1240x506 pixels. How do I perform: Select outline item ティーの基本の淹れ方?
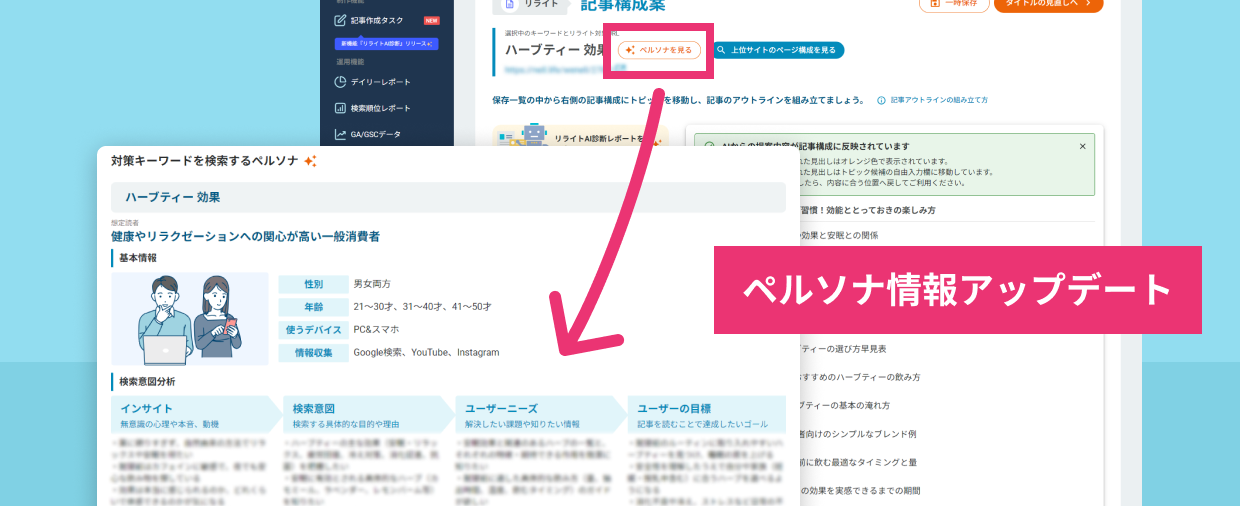pyautogui.click(x=846, y=405)
